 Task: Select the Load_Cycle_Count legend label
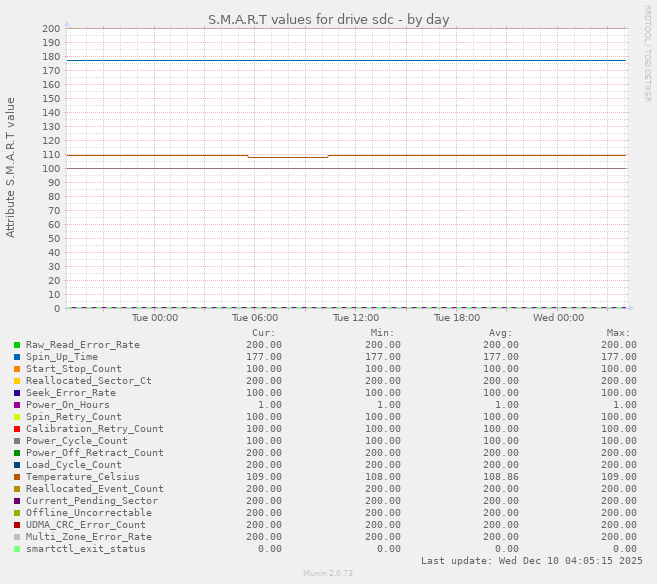click(73, 465)
